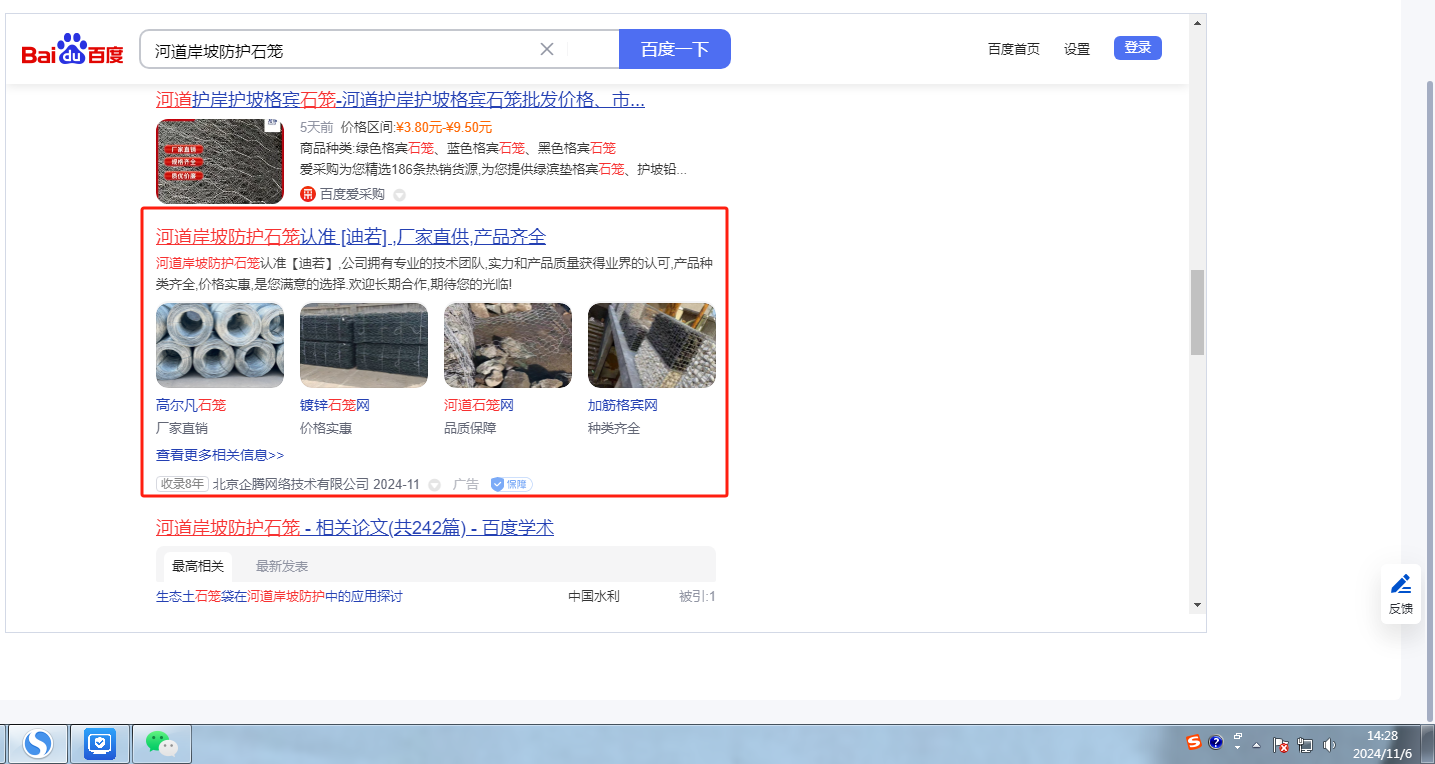The image size is (1435, 764).
Task: Expand dropdown arrow beside 百度爱采购
Action: [x=399, y=195]
